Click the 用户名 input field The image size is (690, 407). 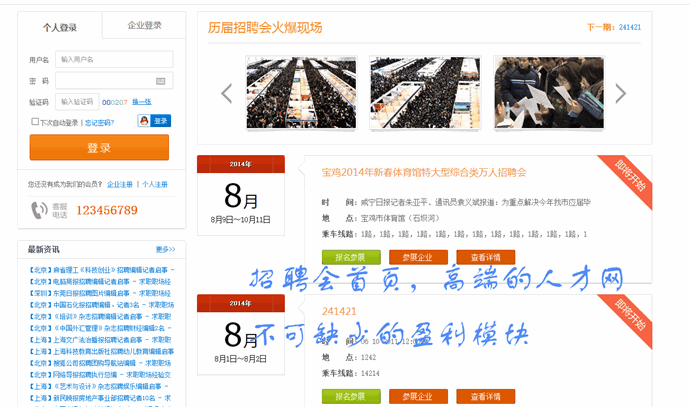pos(114,59)
